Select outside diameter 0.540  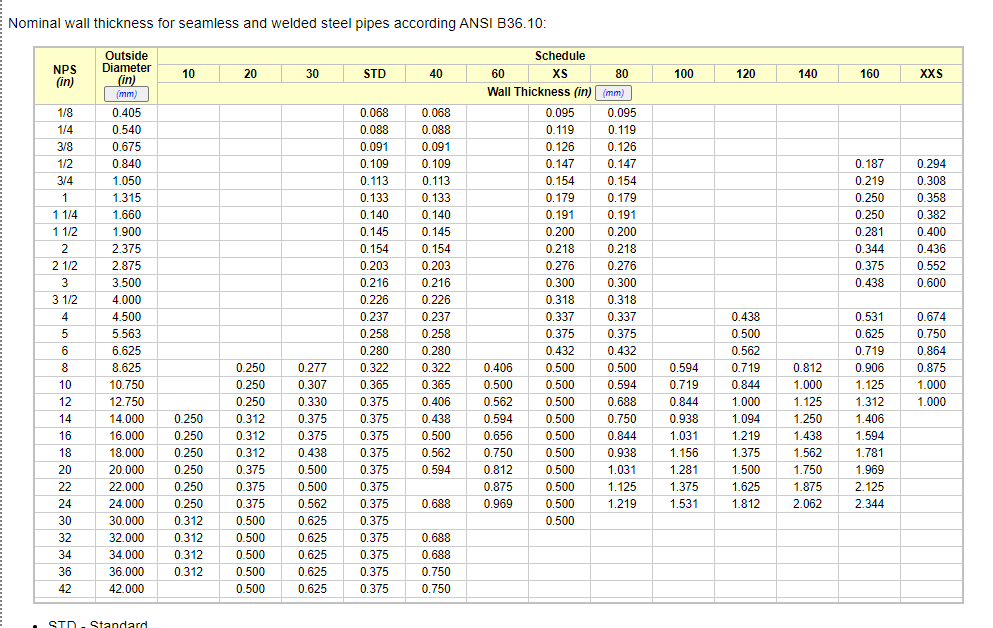point(127,130)
